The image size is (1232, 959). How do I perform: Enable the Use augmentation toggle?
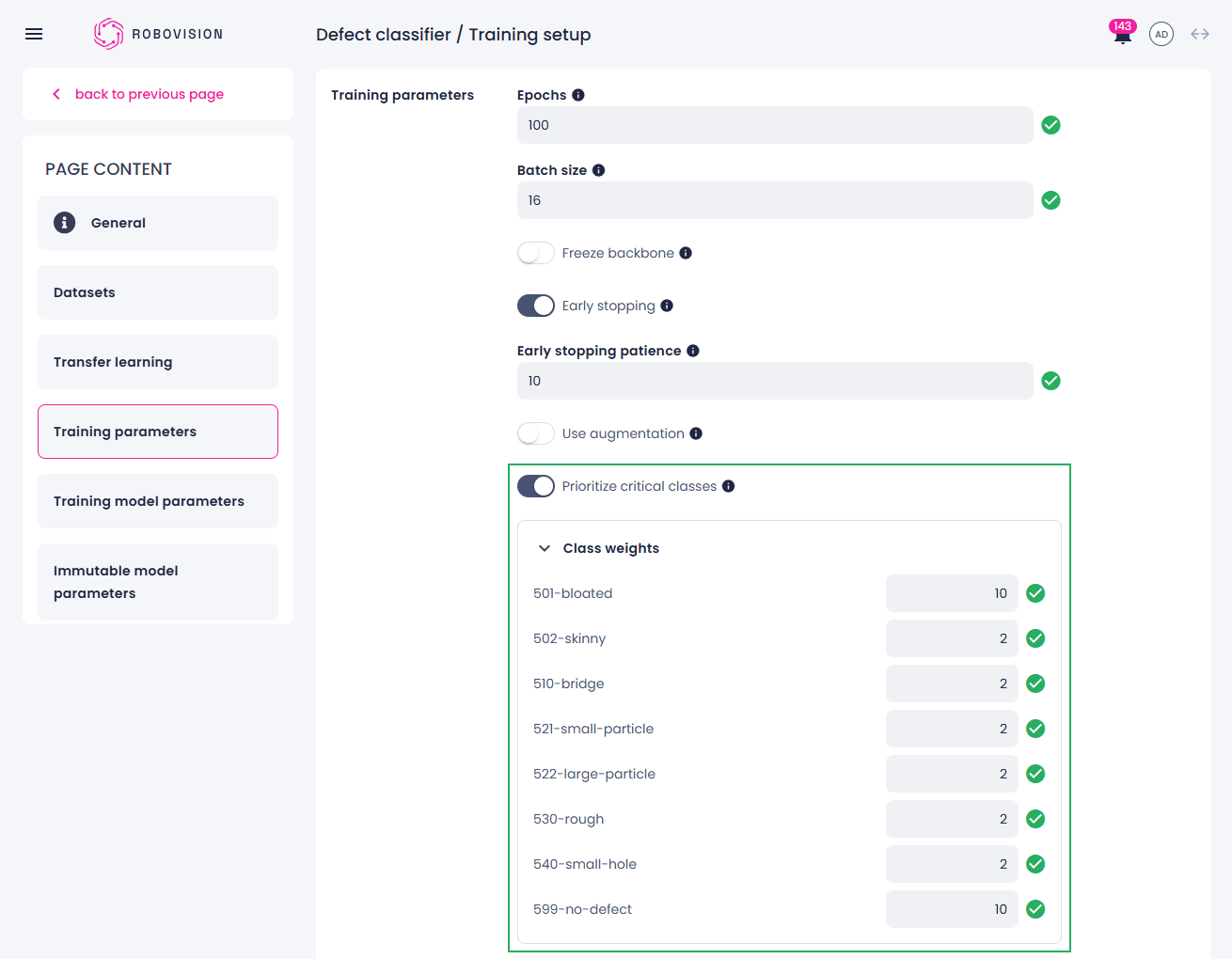point(536,433)
